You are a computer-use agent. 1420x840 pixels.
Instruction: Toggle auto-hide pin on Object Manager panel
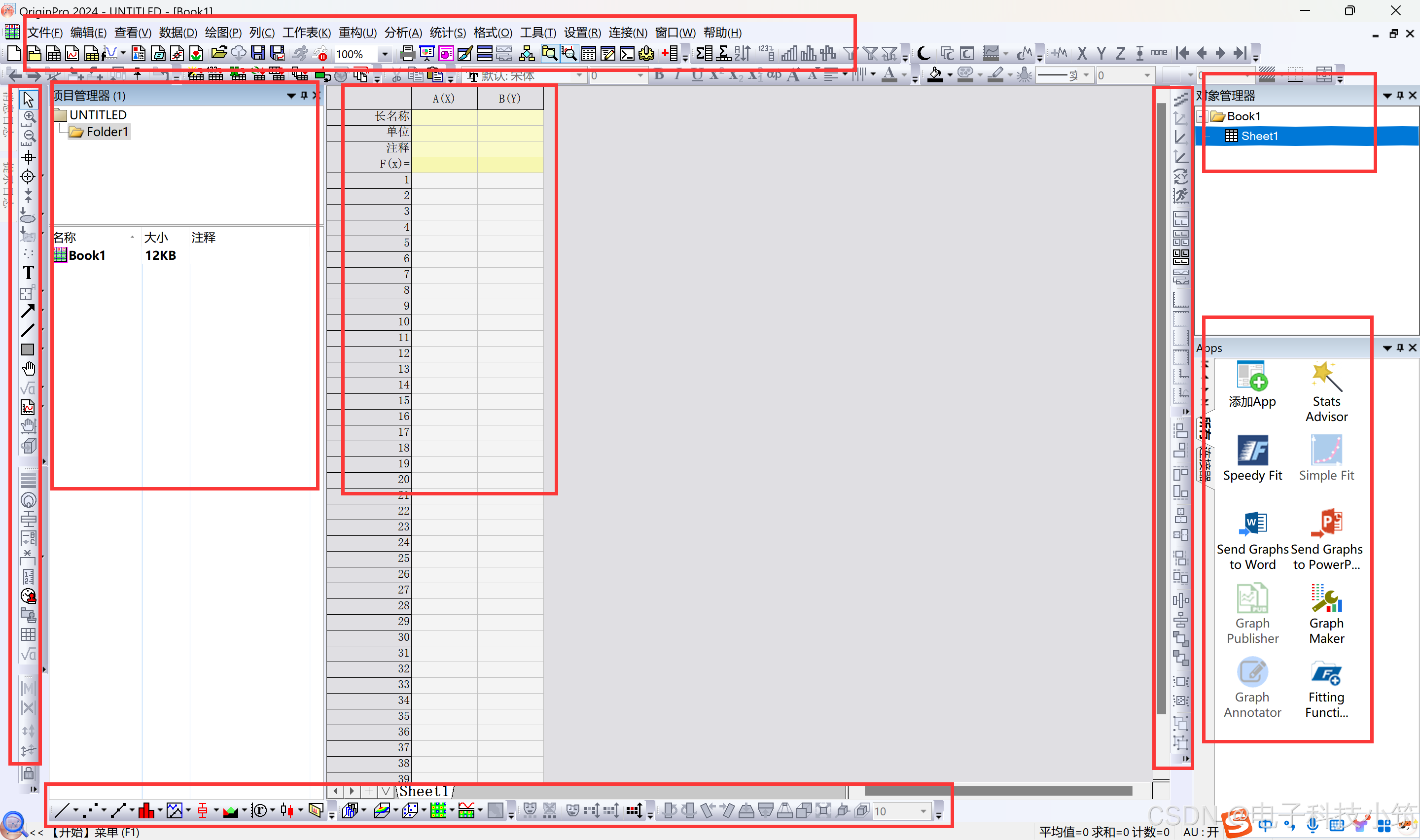click(x=1400, y=96)
